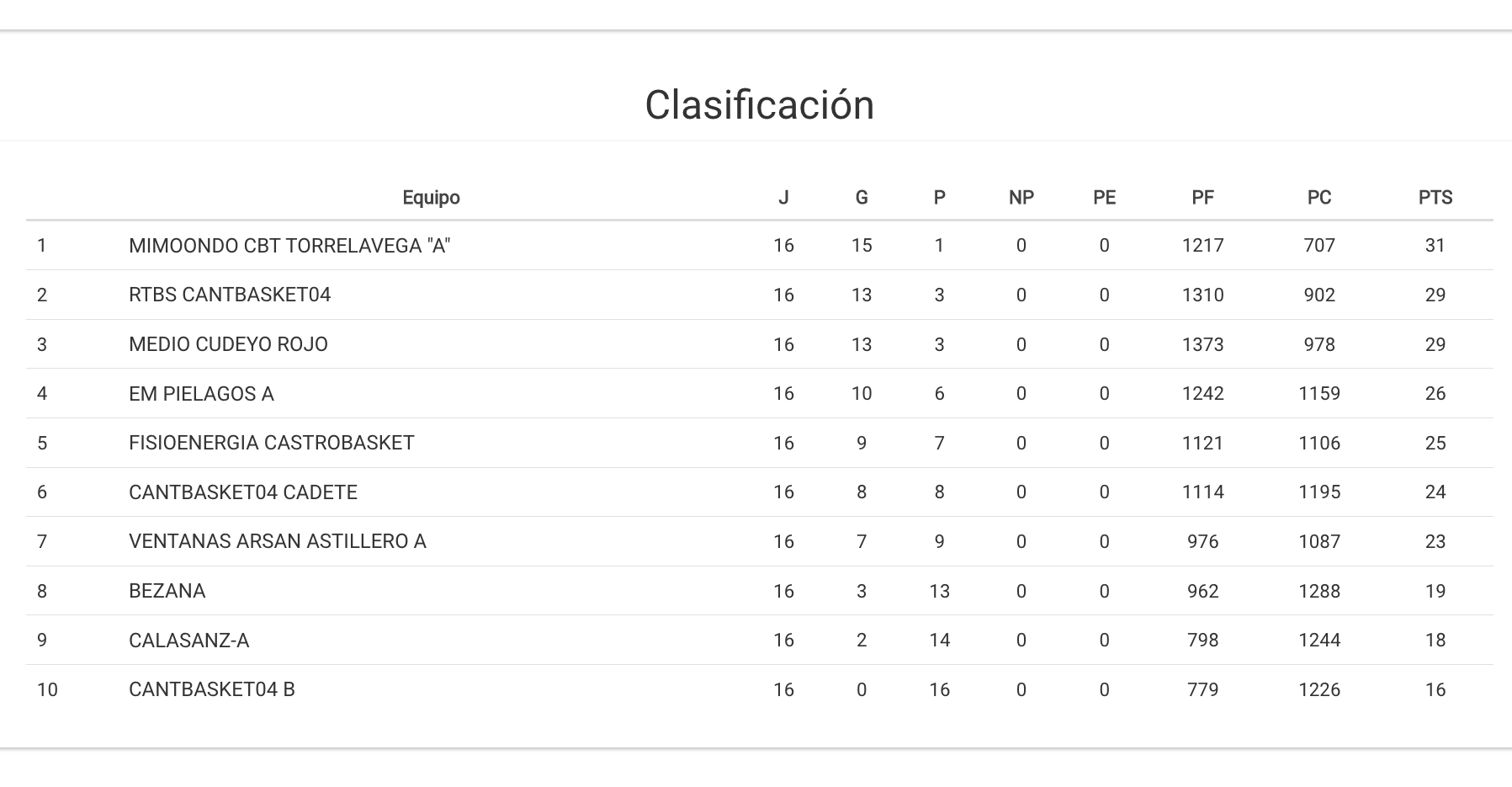Click the PF column header
The image size is (1512, 787).
coord(1202,198)
